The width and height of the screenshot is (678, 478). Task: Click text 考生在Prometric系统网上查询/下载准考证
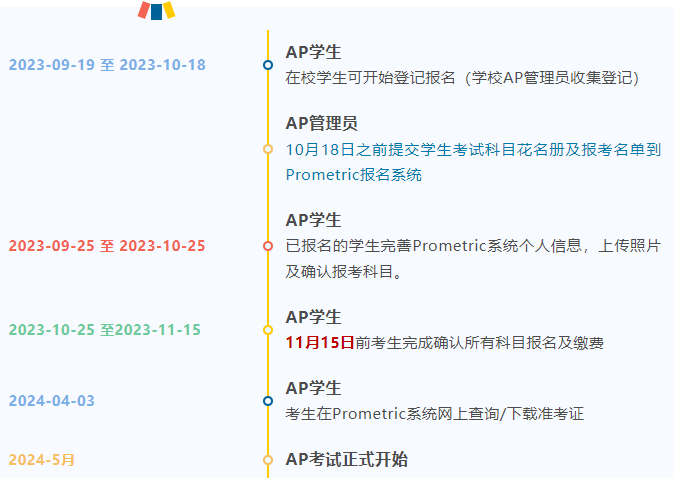(435, 414)
